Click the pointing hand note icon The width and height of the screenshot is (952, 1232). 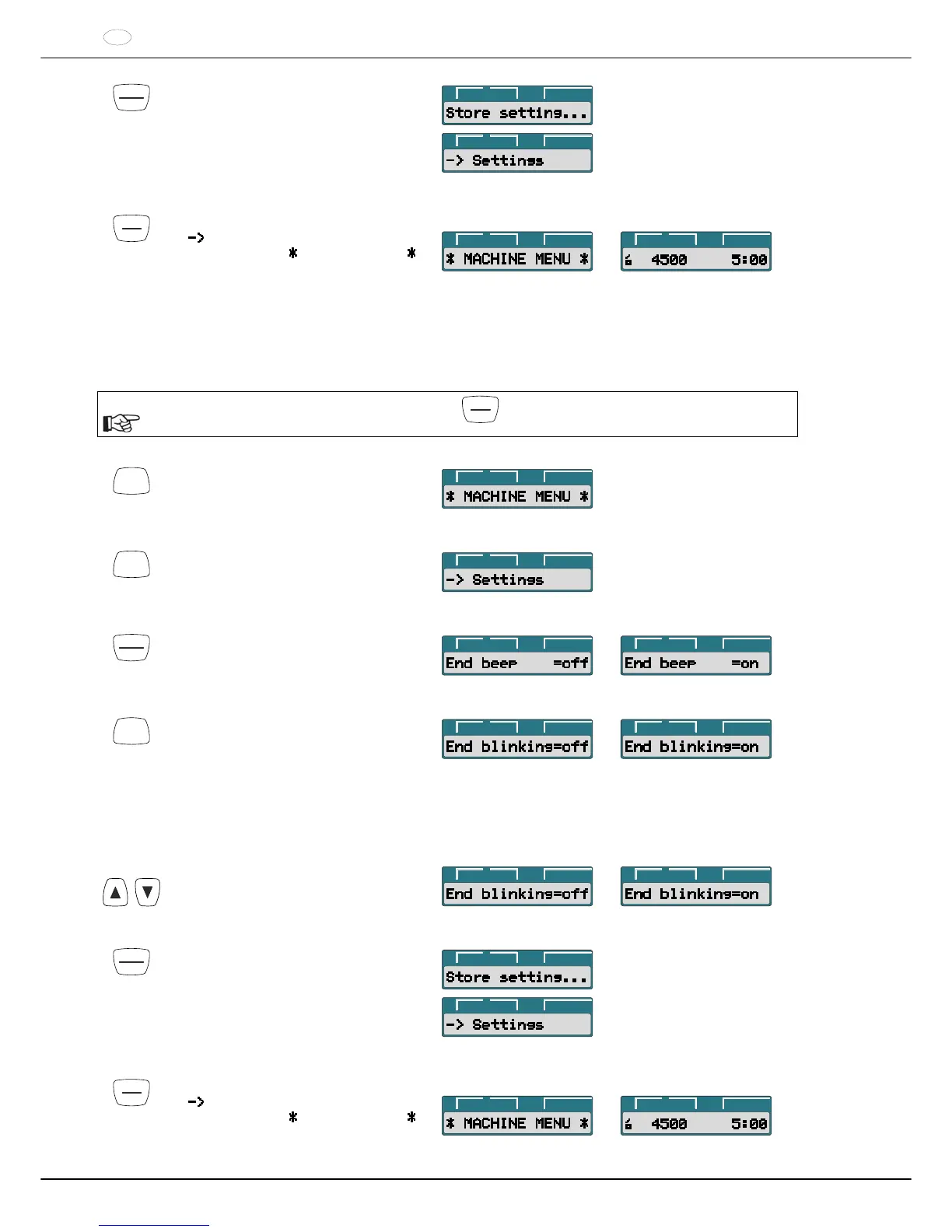coord(121,423)
